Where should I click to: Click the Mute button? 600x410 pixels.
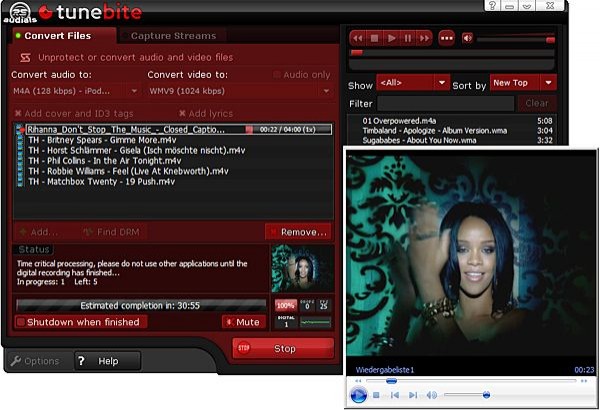click(243, 322)
